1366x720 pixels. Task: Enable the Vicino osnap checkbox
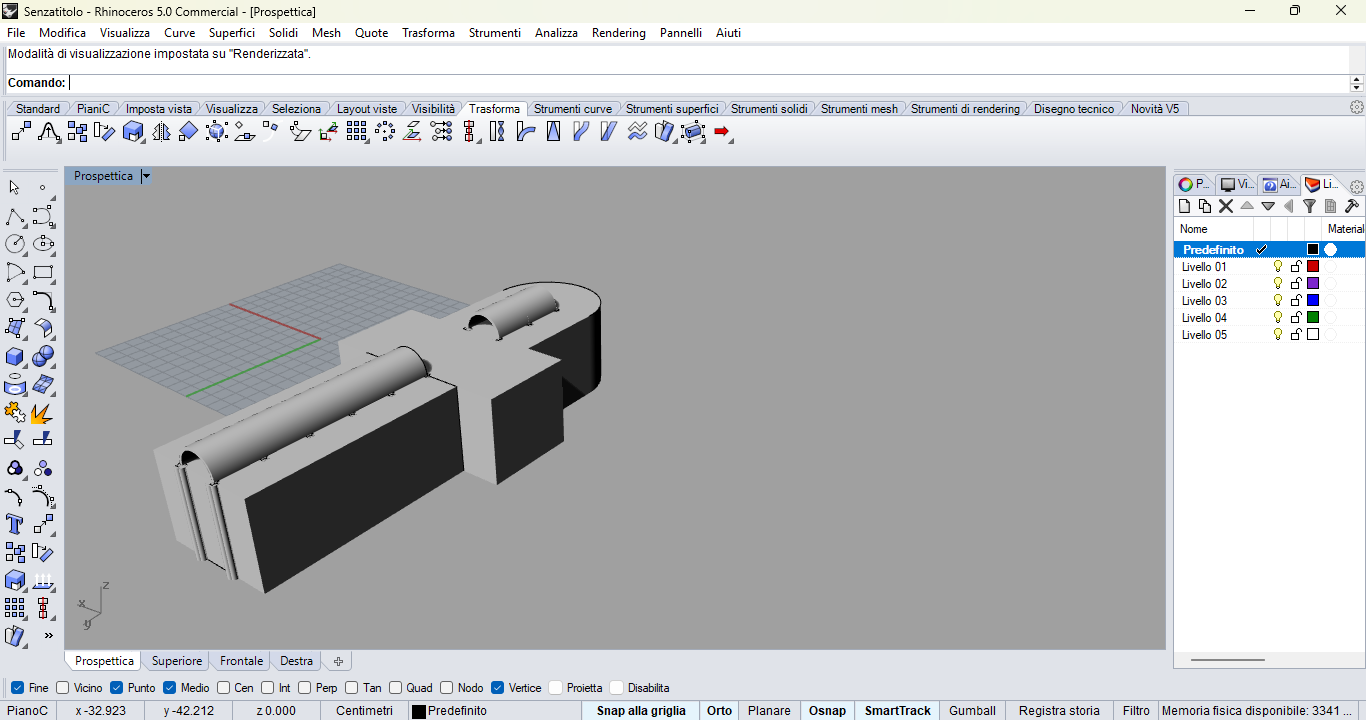pyautogui.click(x=63, y=688)
